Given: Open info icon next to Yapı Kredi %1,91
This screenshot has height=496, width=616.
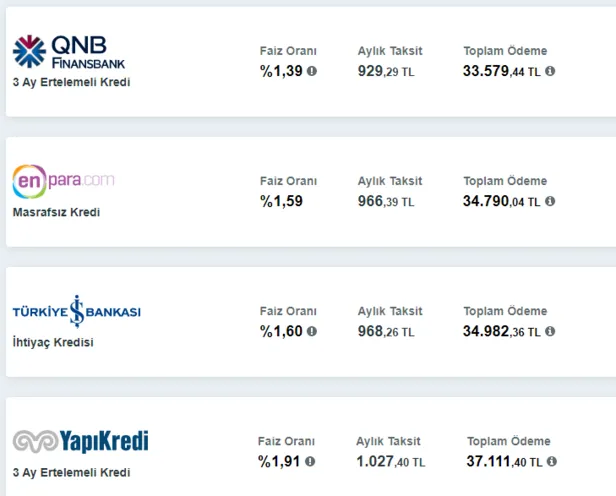Looking at the screenshot, I should pos(311,461).
